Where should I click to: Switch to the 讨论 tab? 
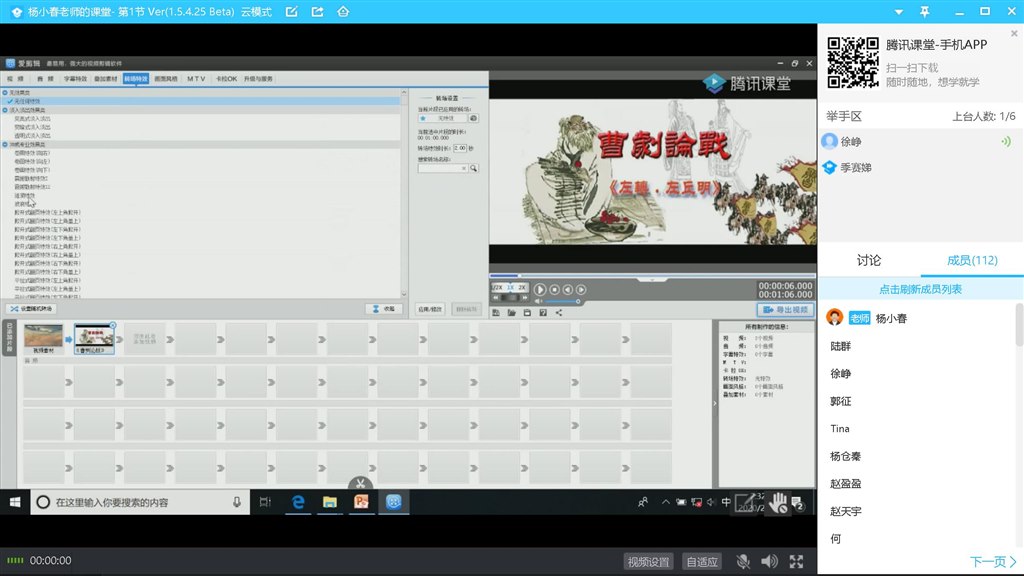click(869, 261)
